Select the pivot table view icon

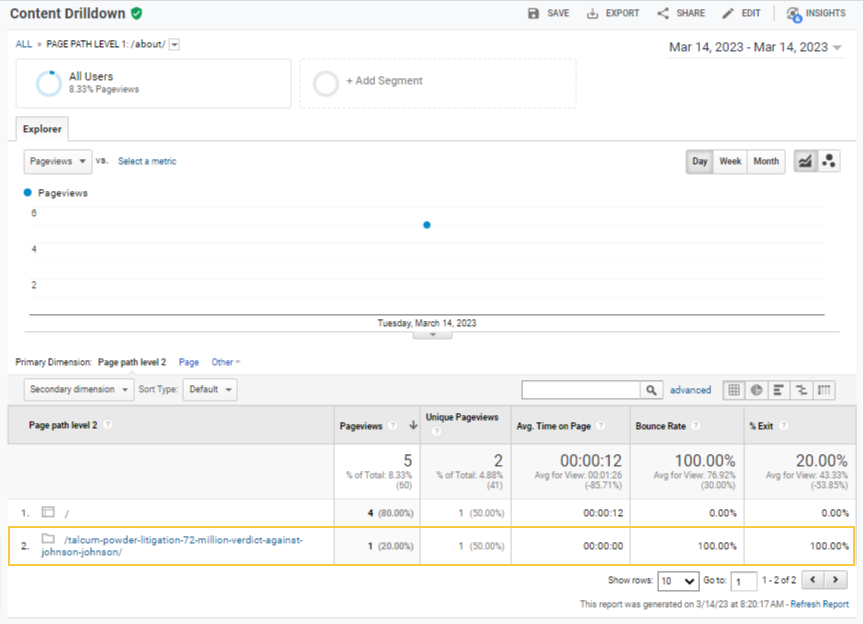coord(825,390)
